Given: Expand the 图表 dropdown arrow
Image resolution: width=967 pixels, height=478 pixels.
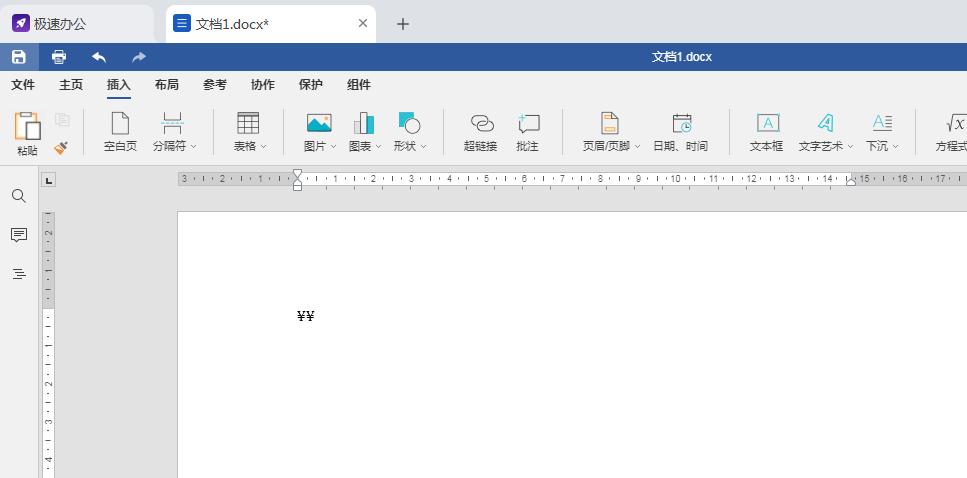Looking at the screenshot, I should point(379,147).
